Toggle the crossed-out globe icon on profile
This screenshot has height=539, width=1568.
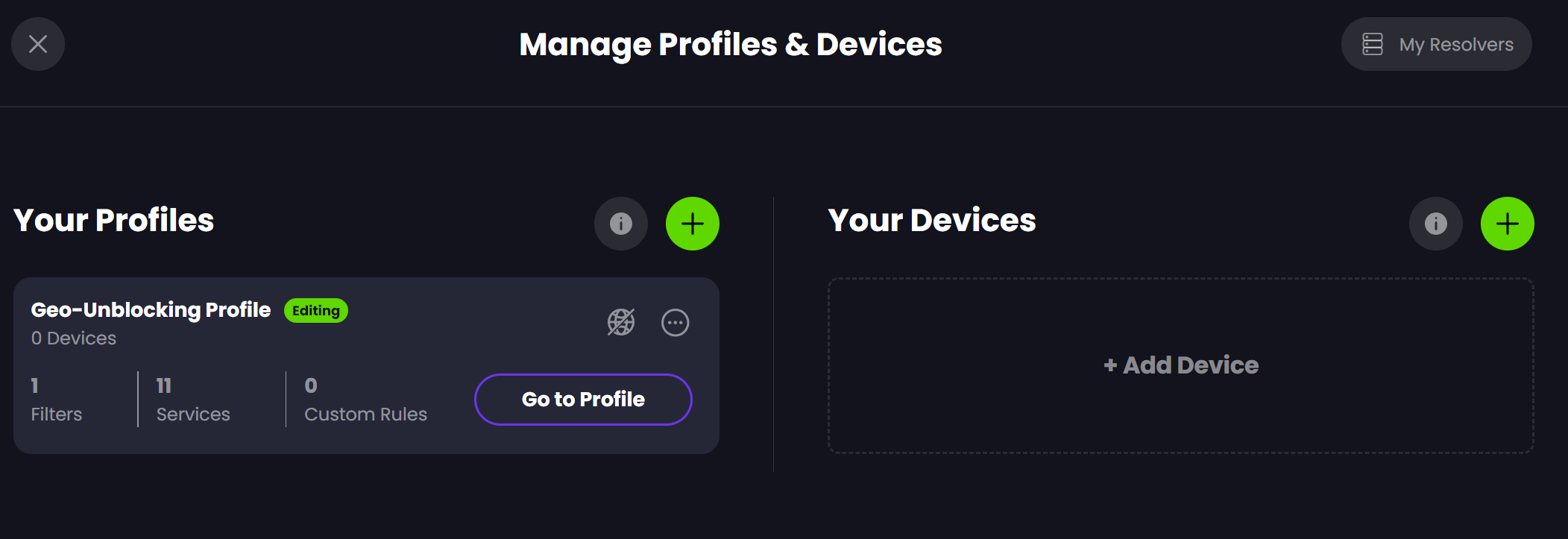point(621,322)
